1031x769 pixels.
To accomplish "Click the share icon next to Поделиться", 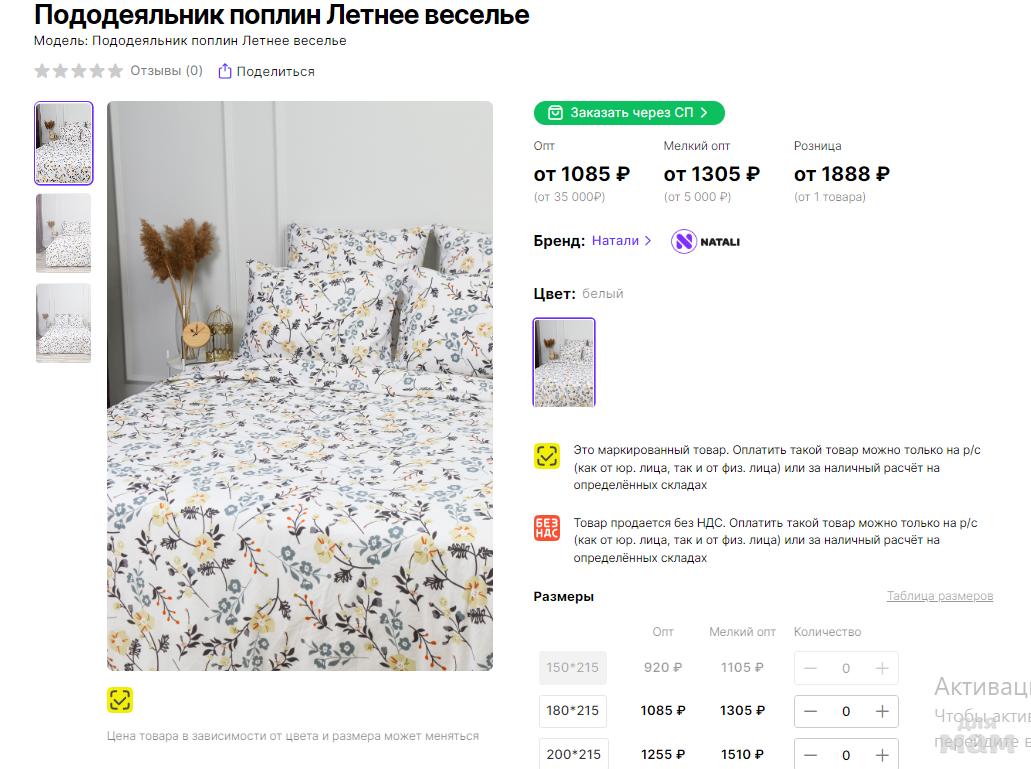I will click(x=225, y=71).
